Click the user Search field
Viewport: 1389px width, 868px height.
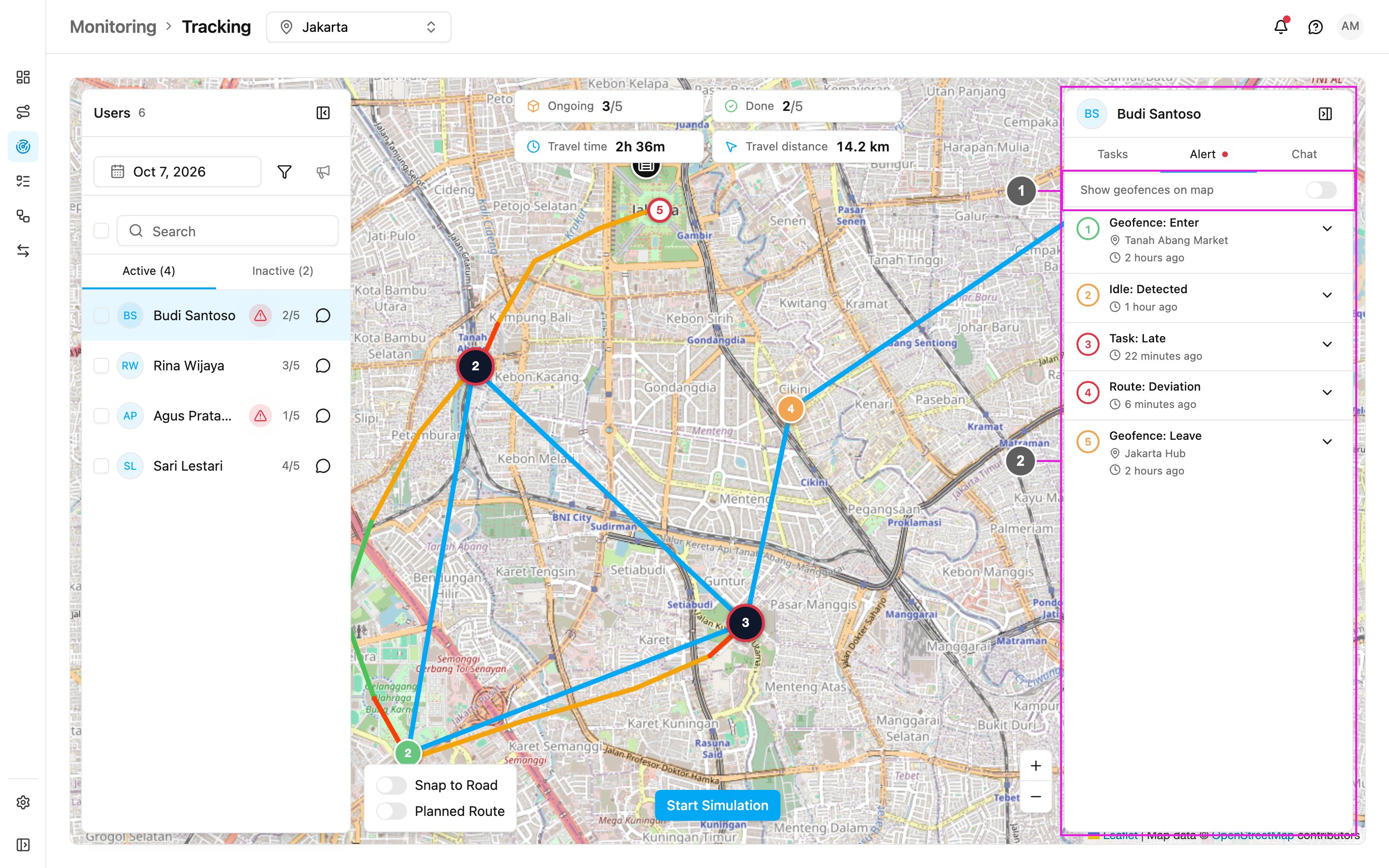point(227,231)
